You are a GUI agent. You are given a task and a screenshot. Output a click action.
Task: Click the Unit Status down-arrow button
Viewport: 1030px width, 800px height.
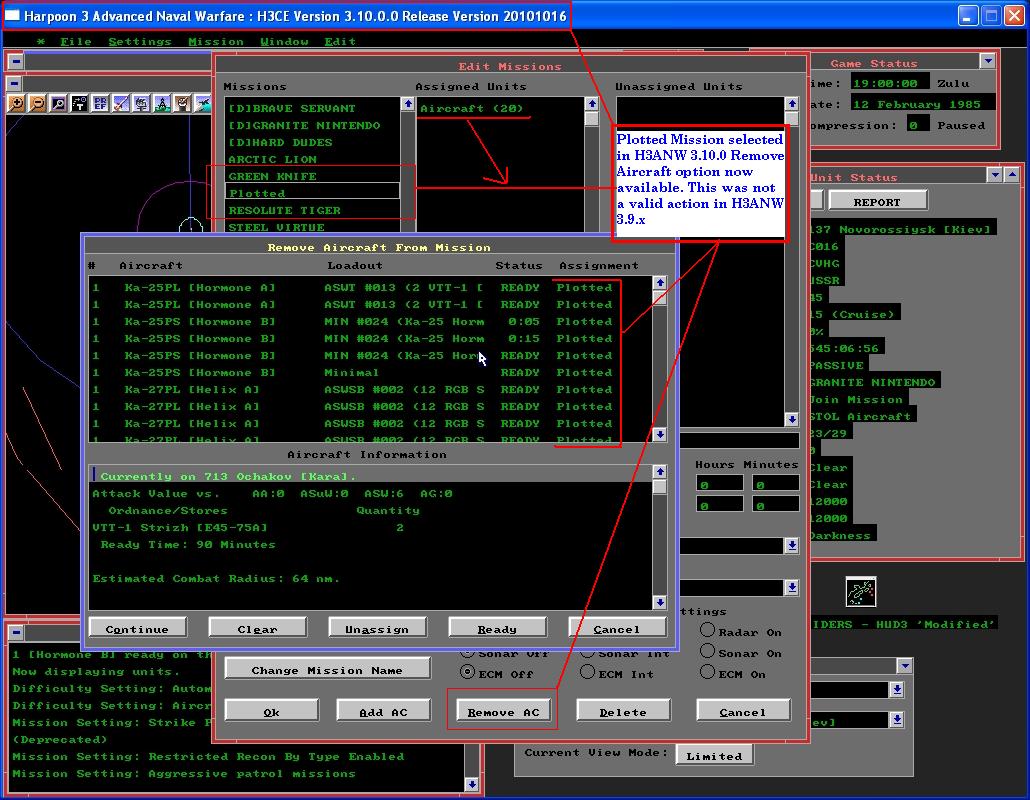click(995, 174)
